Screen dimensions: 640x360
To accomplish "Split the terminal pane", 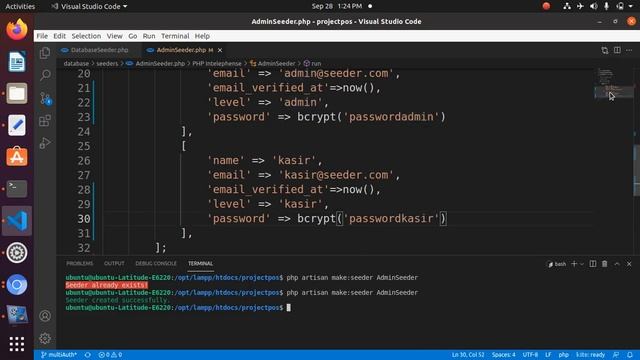I will [593, 264].
